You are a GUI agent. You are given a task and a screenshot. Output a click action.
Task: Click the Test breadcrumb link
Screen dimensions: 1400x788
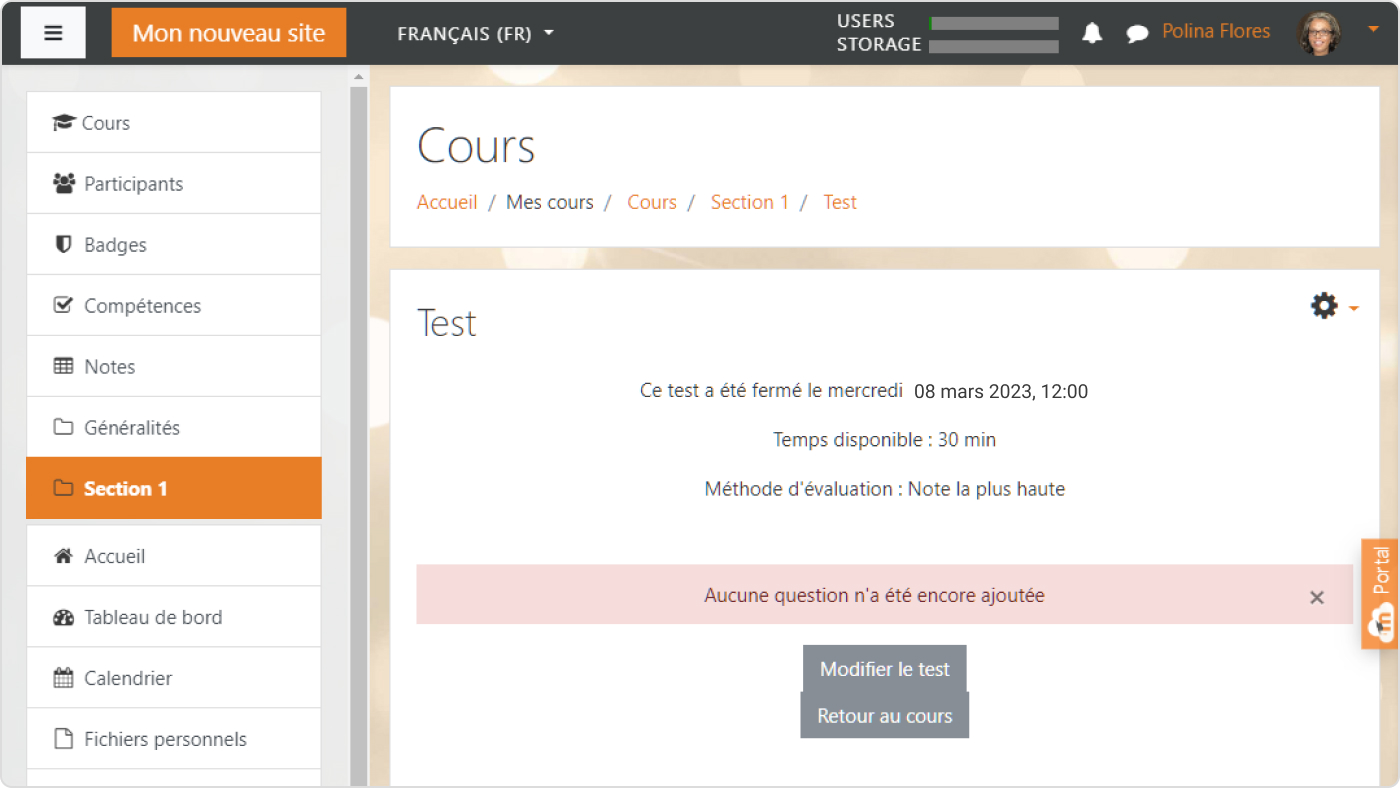[x=840, y=202]
